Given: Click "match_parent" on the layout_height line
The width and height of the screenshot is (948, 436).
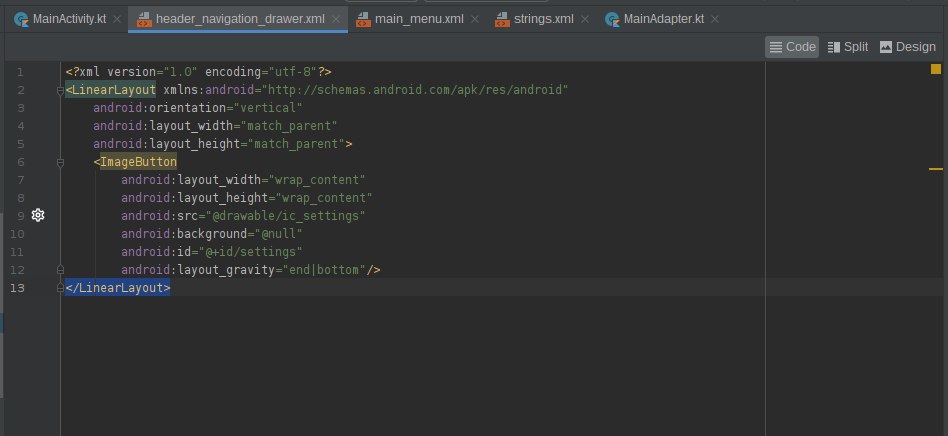Looking at the screenshot, I should (296, 144).
